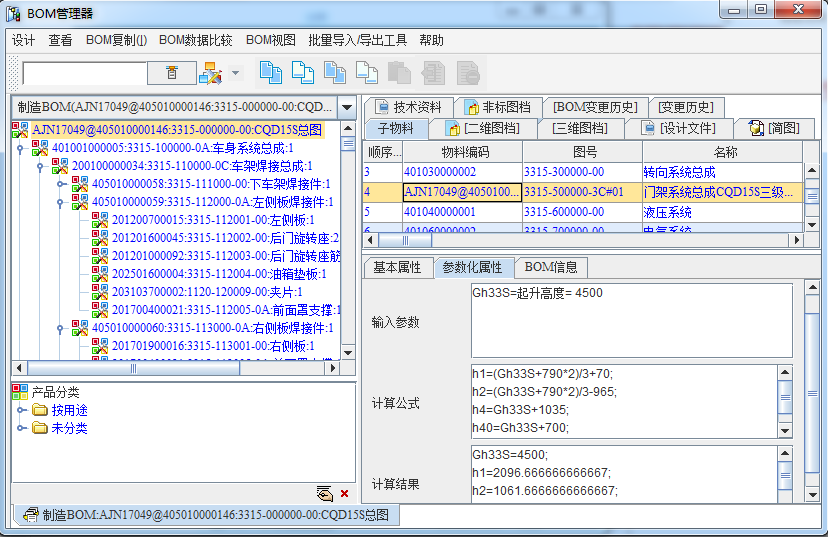Click the second blue copy documents icon

pos(302,73)
